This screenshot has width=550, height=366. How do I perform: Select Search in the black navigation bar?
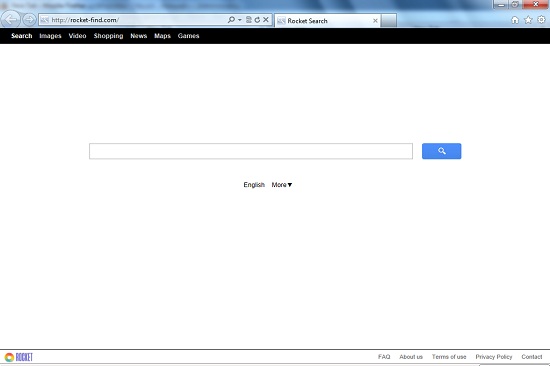pyautogui.click(x=21, y=36)
